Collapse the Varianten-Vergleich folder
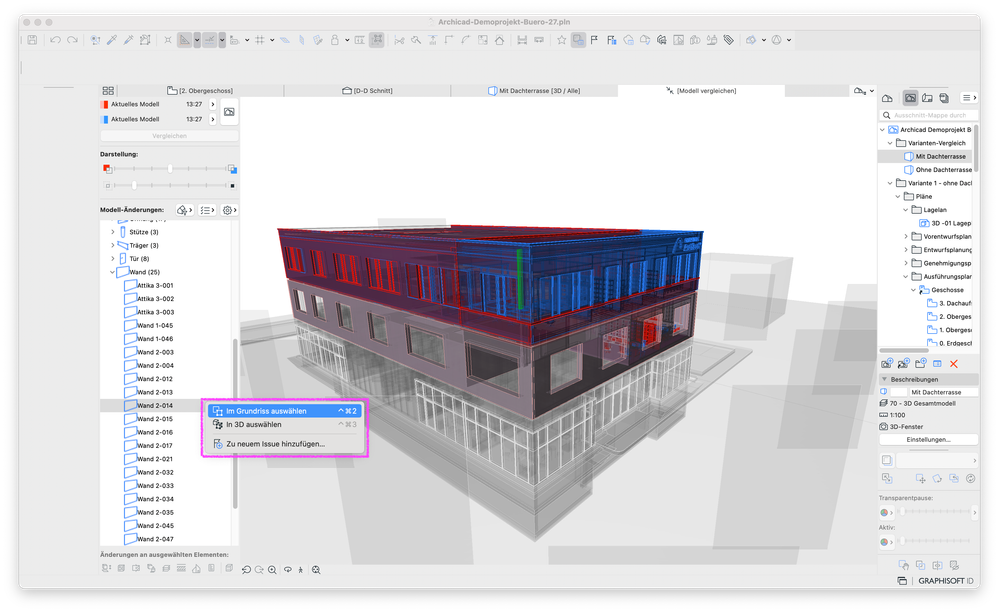The width and height of the screenshot is (999, 612). point(890,143)
